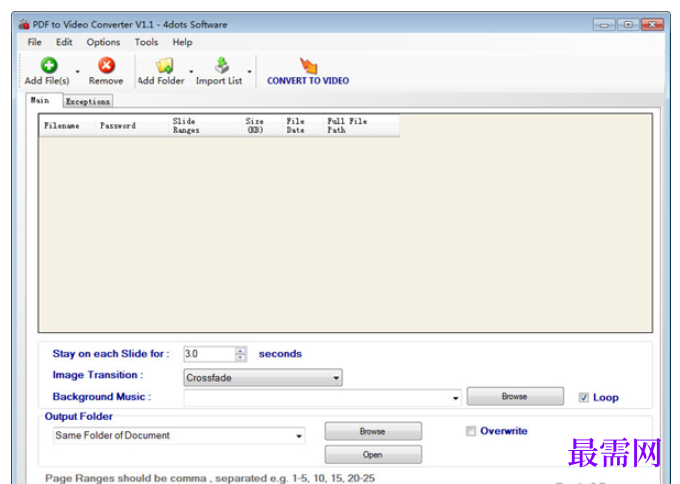Click the Password column header
Screen dimensions: 680x484
click(x=132, y=126)
